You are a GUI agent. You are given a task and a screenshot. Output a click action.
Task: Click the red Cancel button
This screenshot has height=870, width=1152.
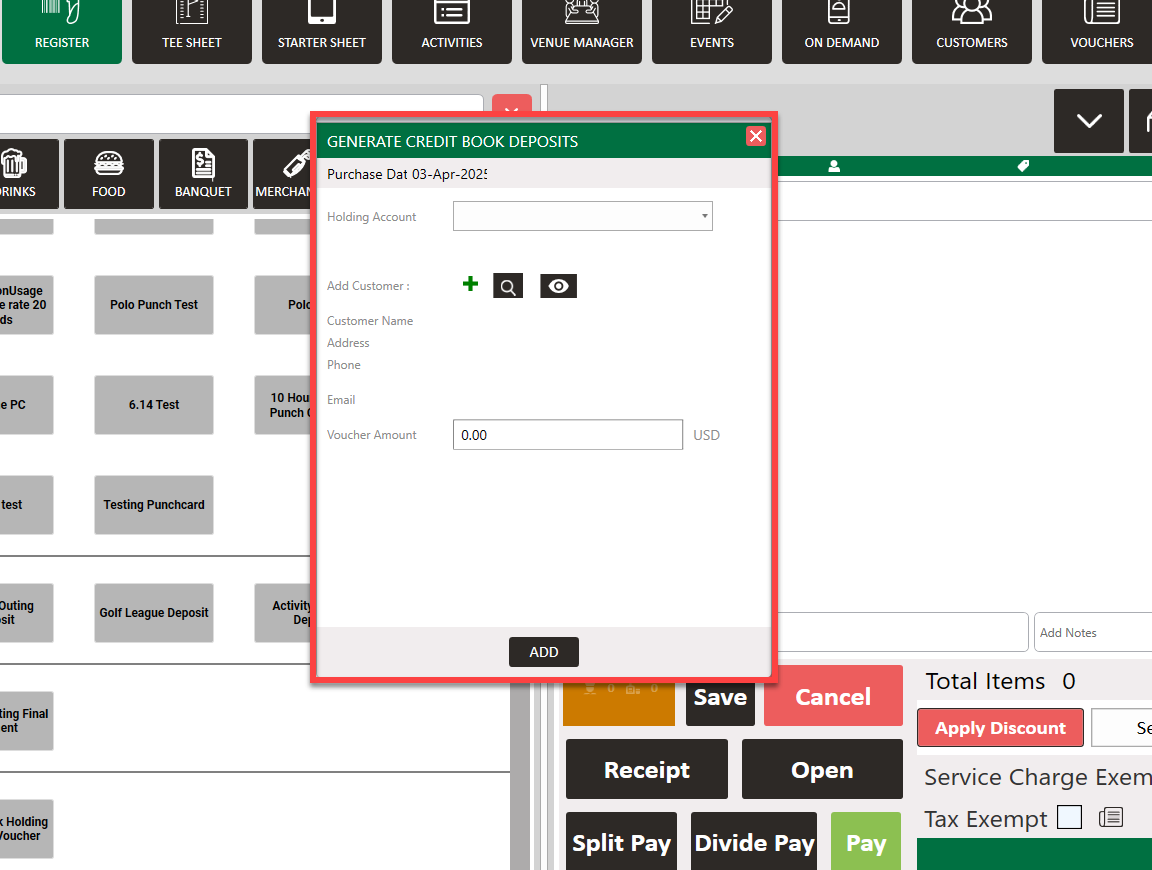(x=833, y=696)
